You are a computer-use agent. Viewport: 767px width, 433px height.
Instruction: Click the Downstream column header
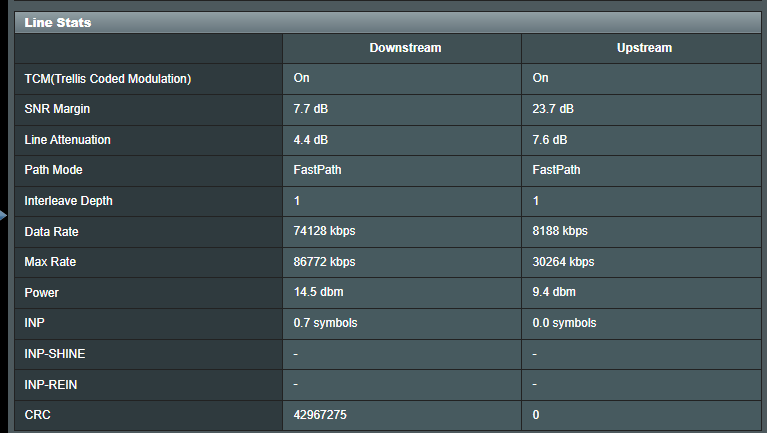tap(405, 48)
